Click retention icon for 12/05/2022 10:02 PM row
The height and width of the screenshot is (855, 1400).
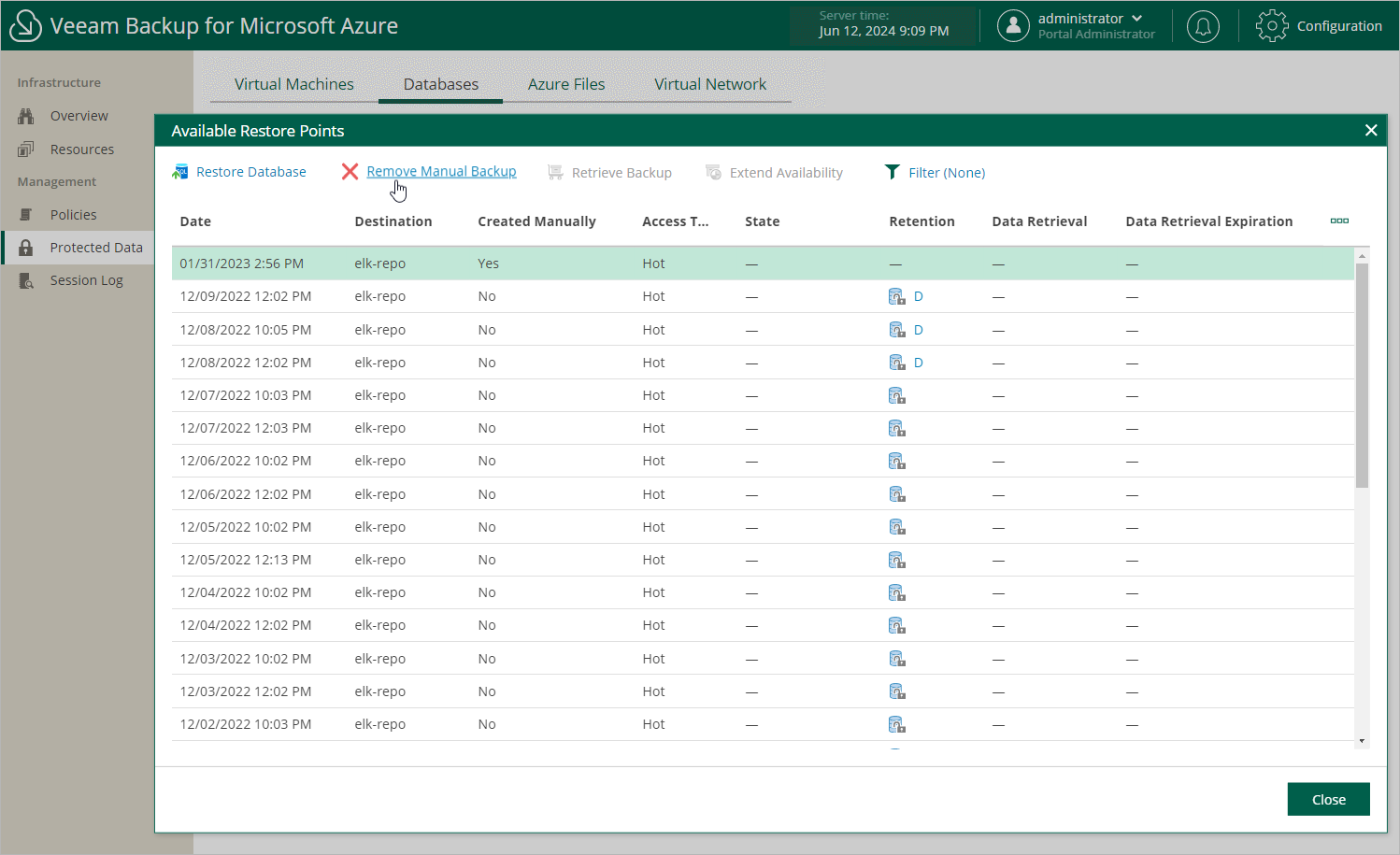pyautogui.click(x=897, y=527)
